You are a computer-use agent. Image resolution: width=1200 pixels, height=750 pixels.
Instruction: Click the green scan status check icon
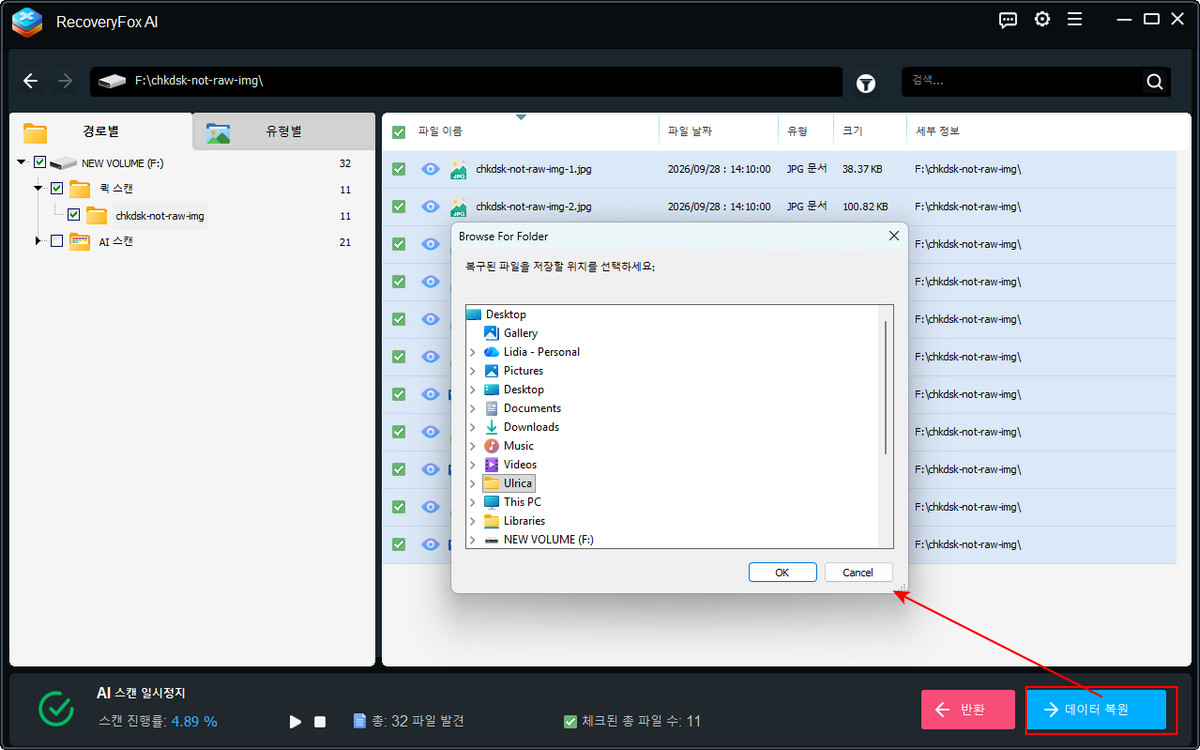[56, 708]
